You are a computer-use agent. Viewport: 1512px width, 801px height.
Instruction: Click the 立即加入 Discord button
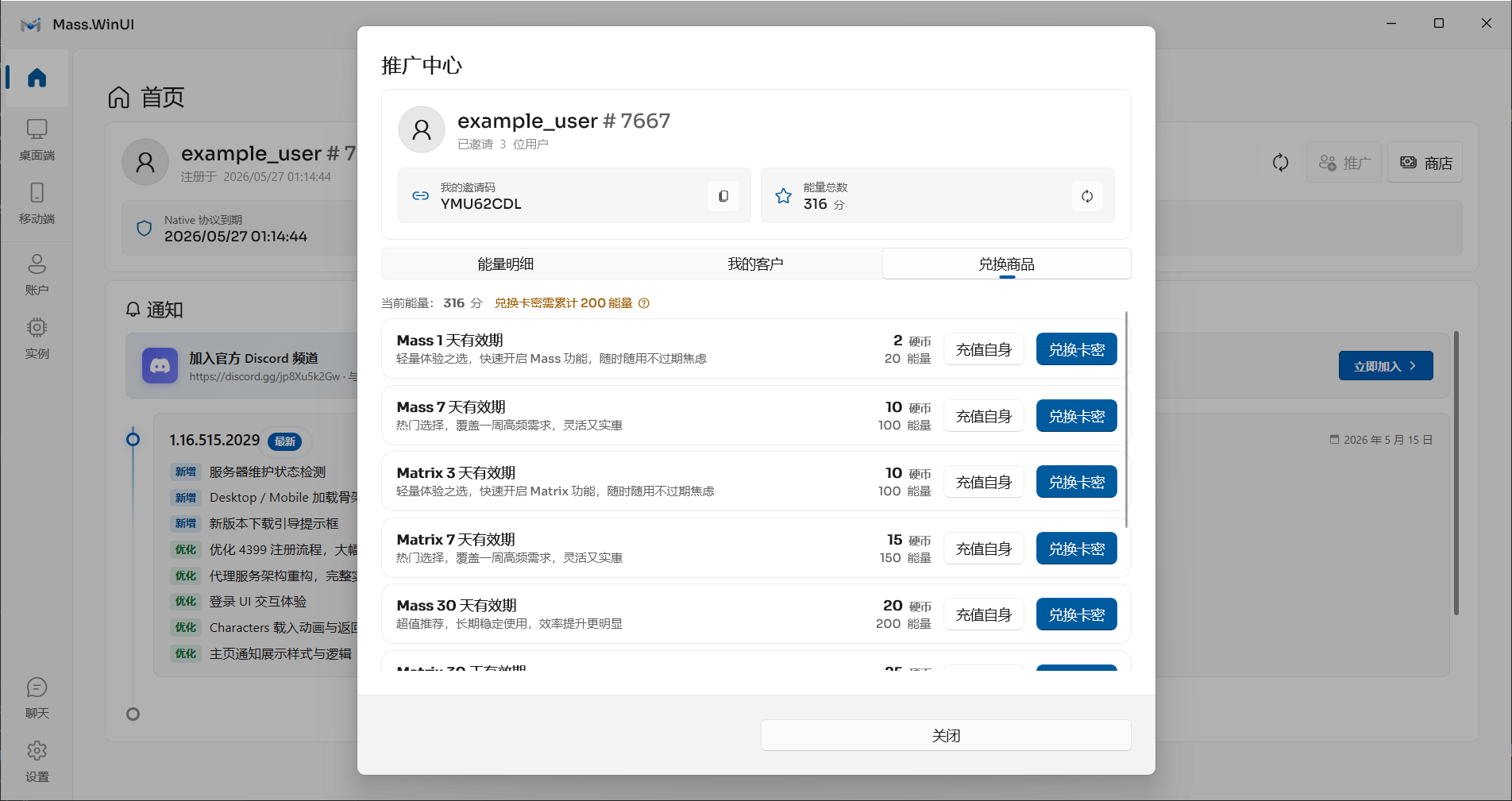[x=1386, y=366]
